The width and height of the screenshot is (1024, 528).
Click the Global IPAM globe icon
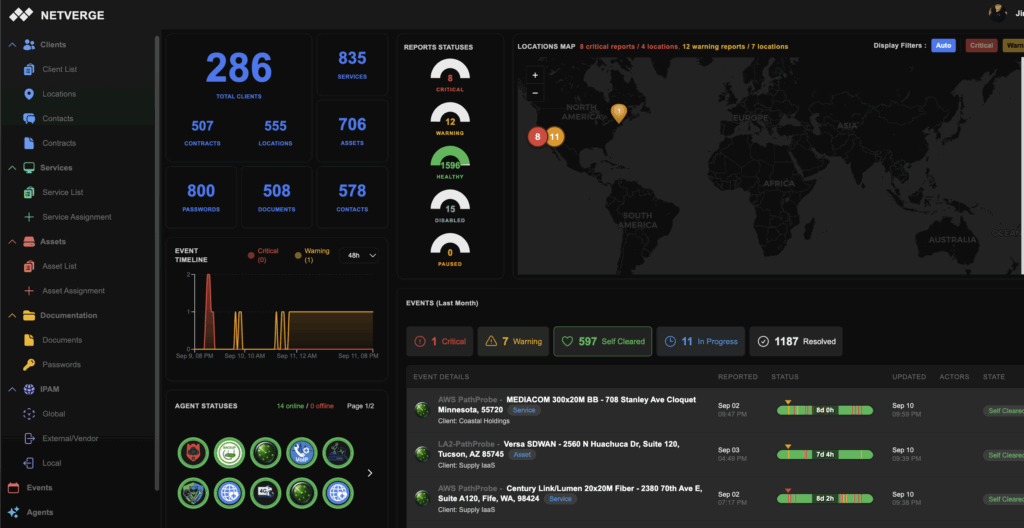(29, 414)
